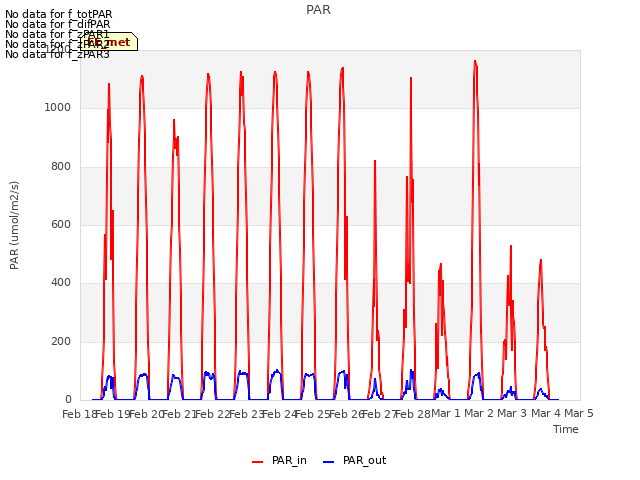Click the PAR chart title
The image size is (640, 480).
coord(318,10)
